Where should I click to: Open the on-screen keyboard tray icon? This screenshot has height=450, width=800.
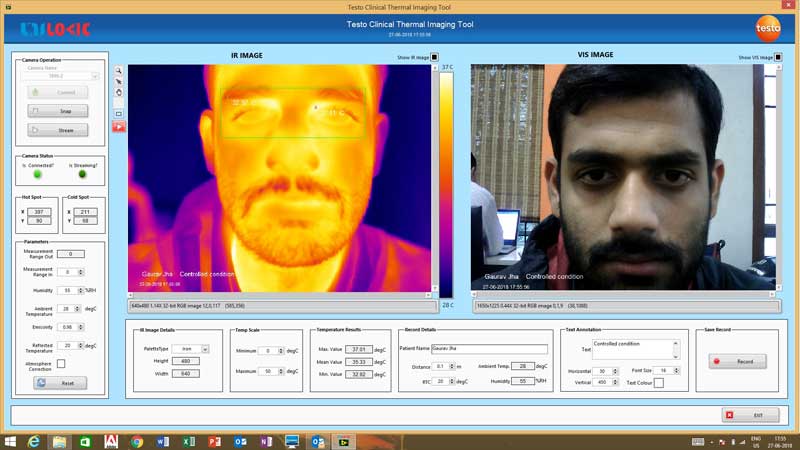coord(698,442)
